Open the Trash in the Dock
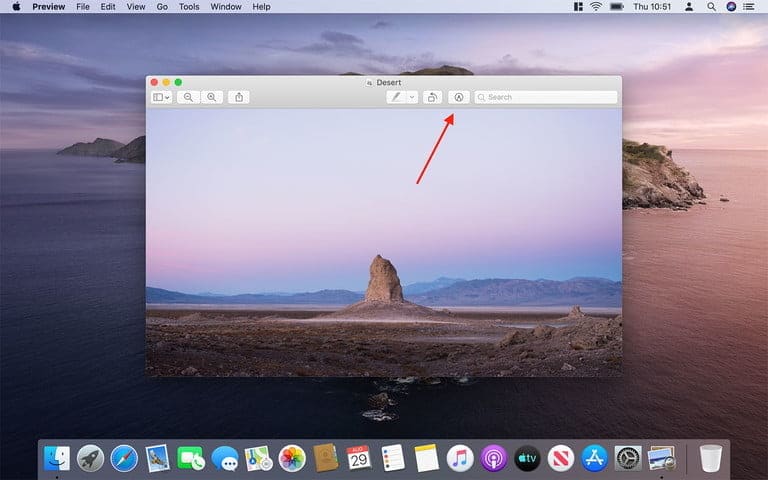This screenshot has width=768, height=480. click(x=710, y=459)
